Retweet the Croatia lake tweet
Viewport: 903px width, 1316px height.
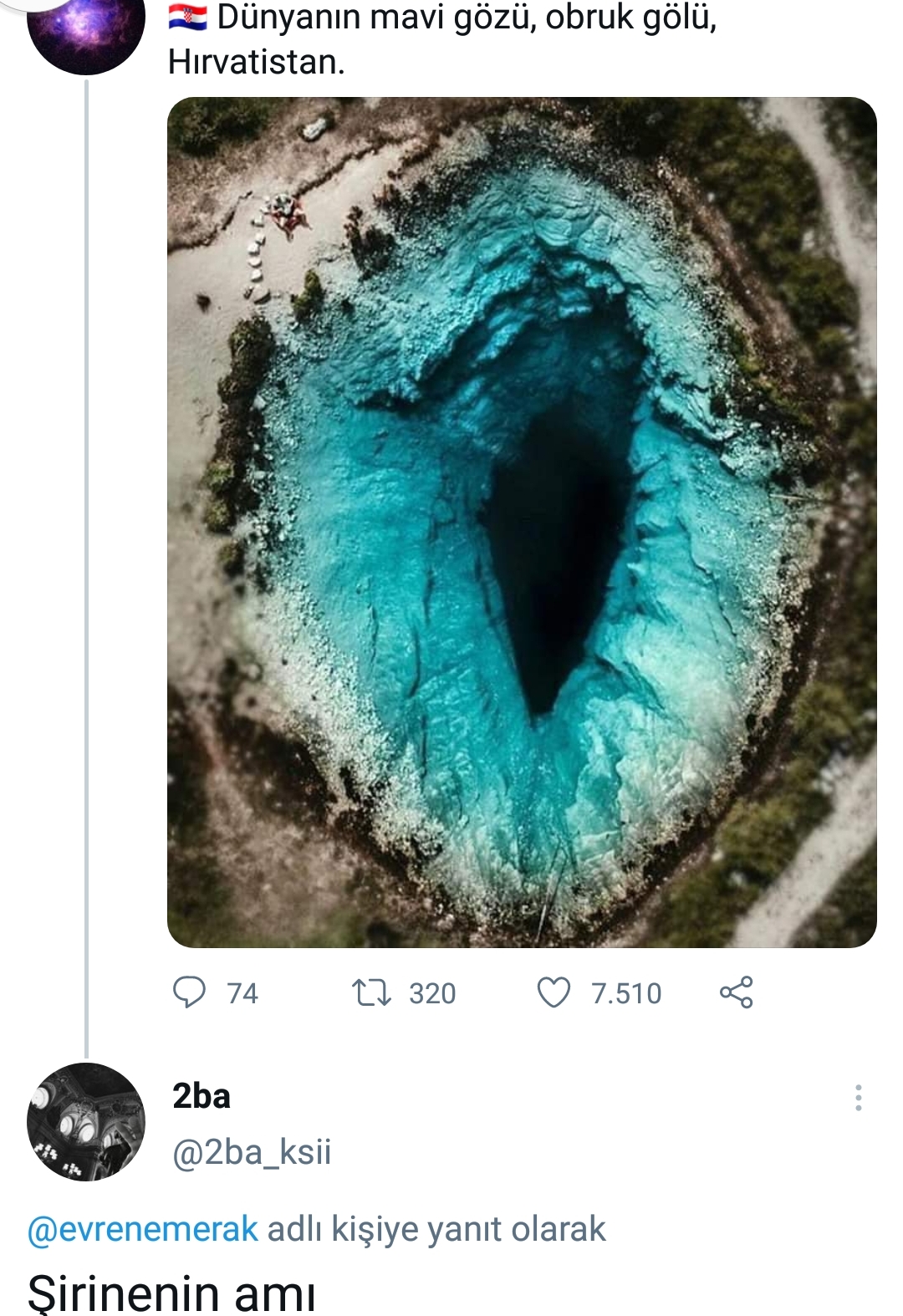pos(370,993)
